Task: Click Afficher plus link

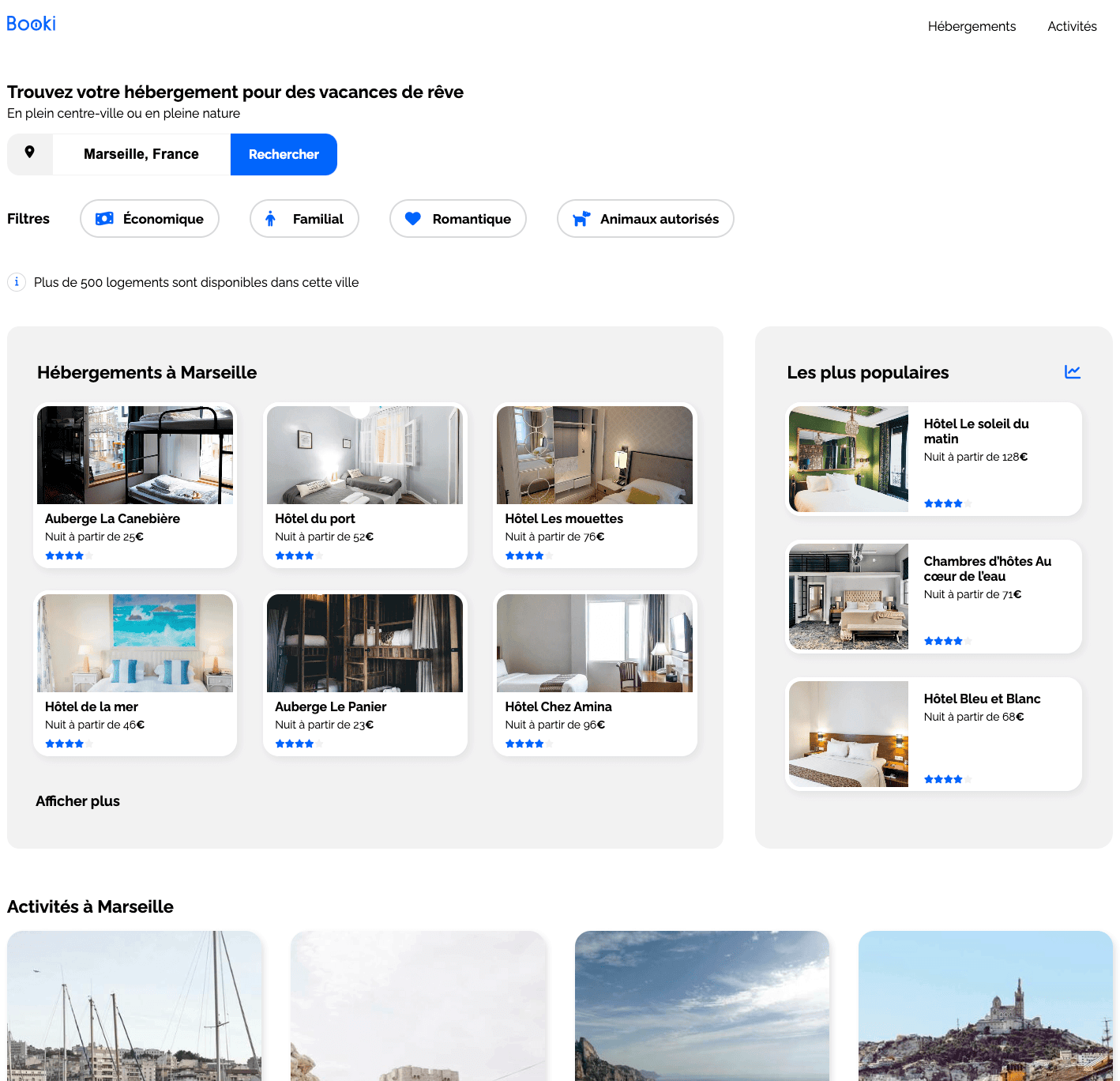Action: tap(77, 800)
